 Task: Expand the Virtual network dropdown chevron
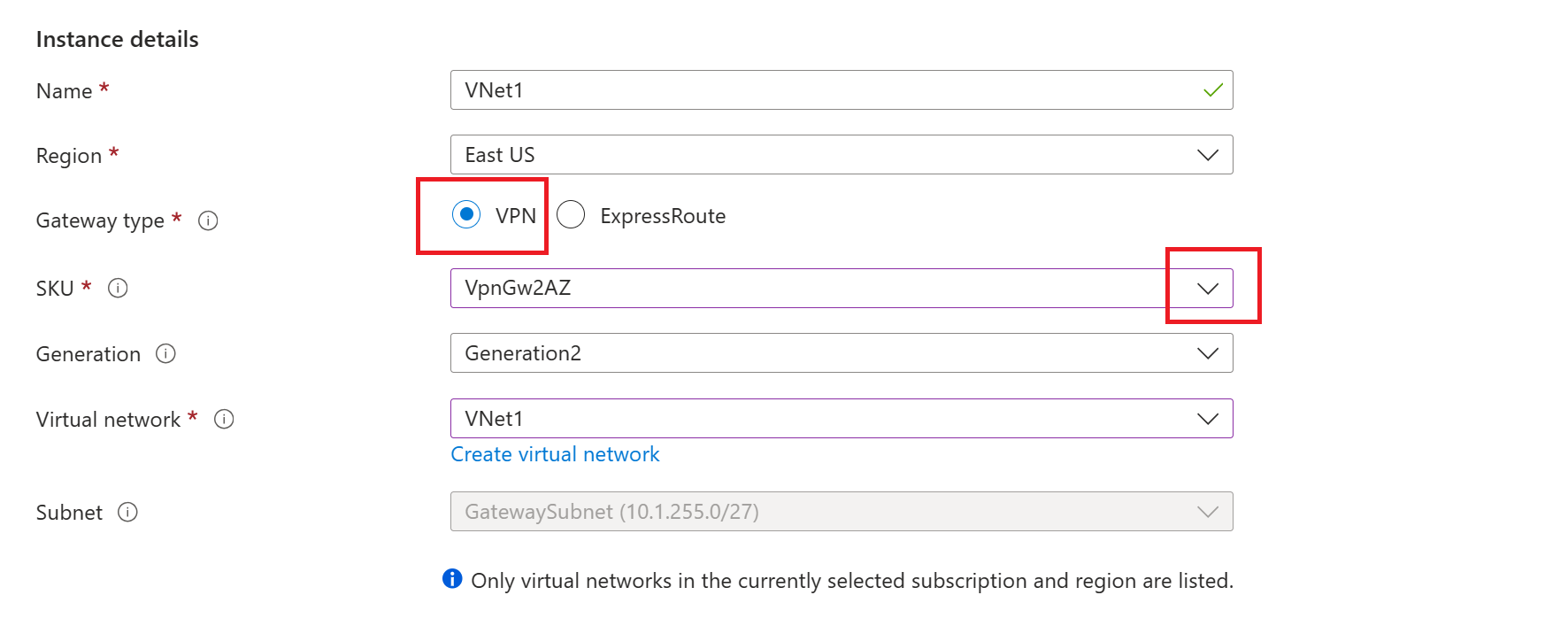click(1208, 419)
